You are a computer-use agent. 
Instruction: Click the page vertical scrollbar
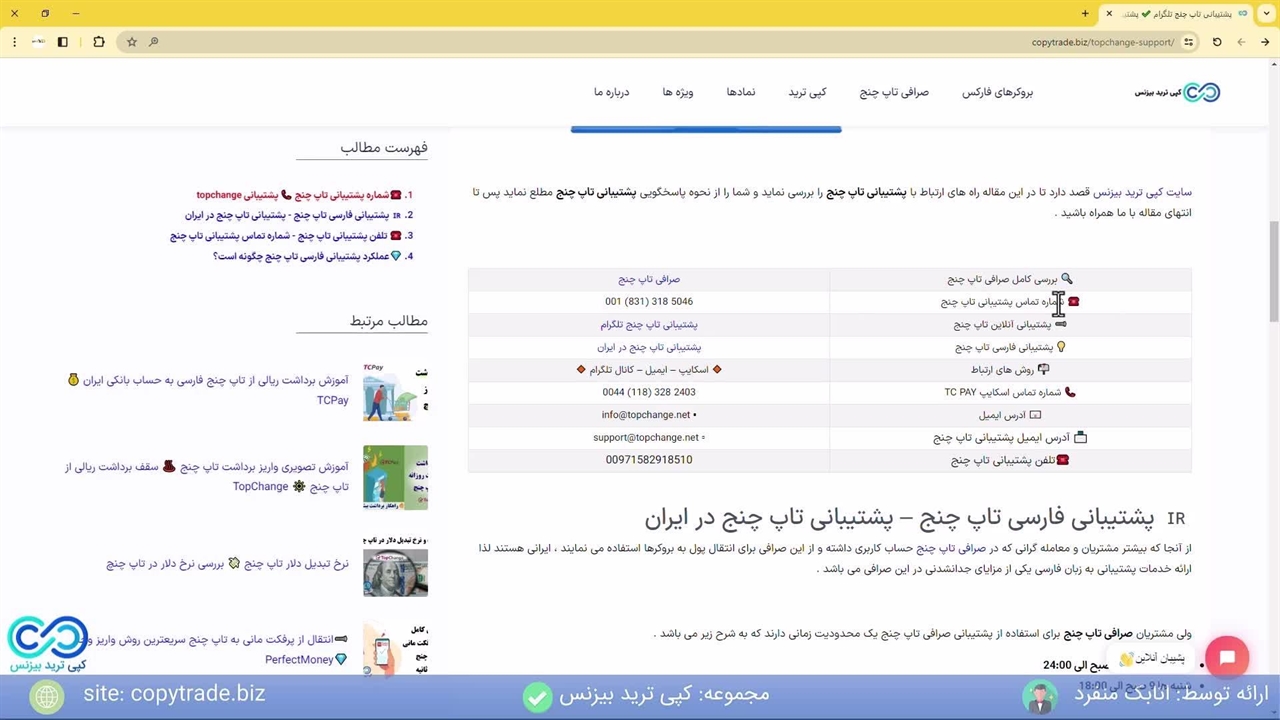click(x=1273, y=270)
